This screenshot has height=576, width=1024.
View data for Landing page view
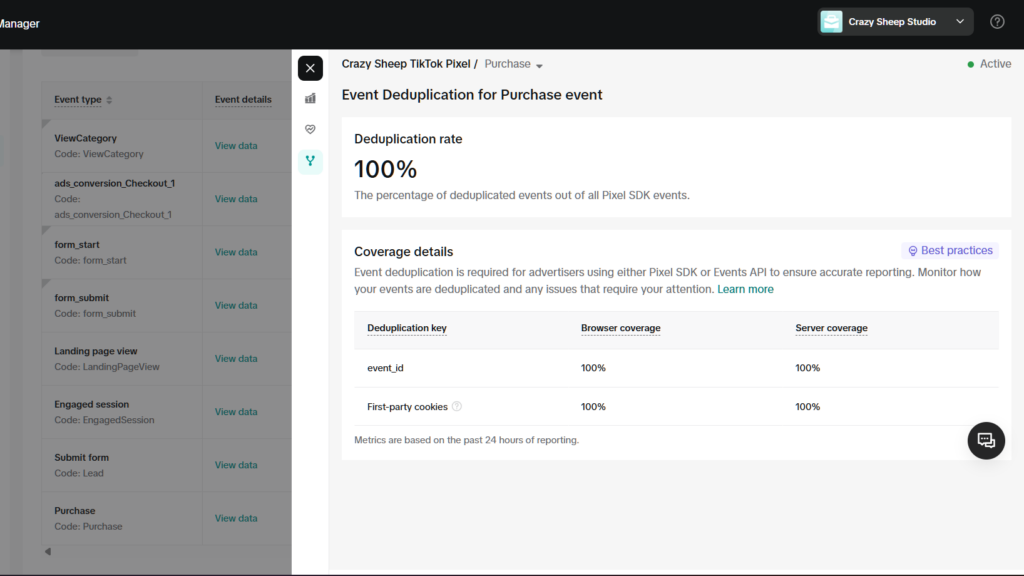tap(236, 358)
